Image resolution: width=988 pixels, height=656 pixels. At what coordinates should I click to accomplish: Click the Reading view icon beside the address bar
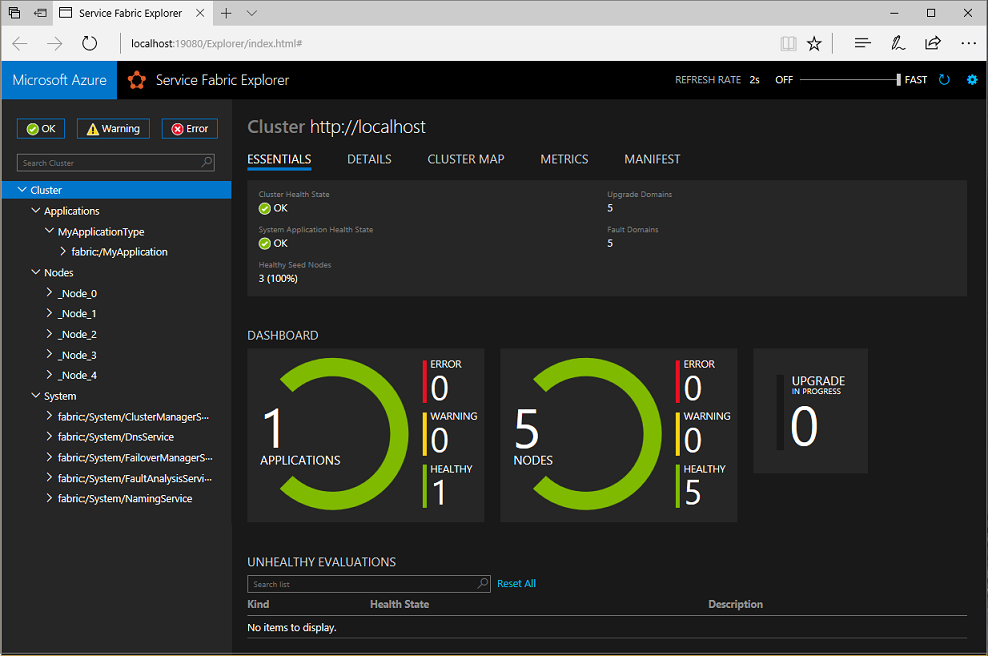(788, 43)
